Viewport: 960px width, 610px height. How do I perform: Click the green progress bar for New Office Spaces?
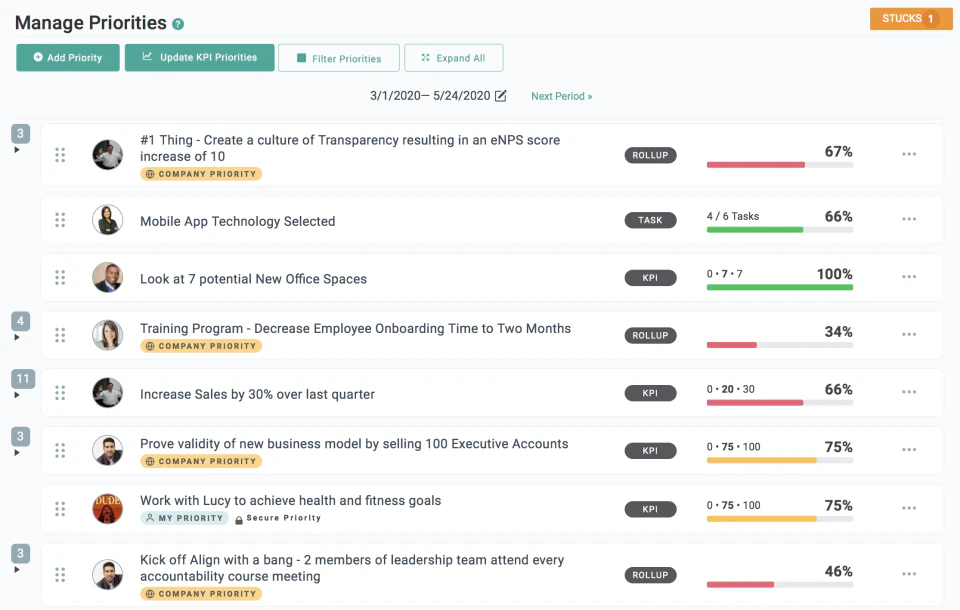coord(780,288)
